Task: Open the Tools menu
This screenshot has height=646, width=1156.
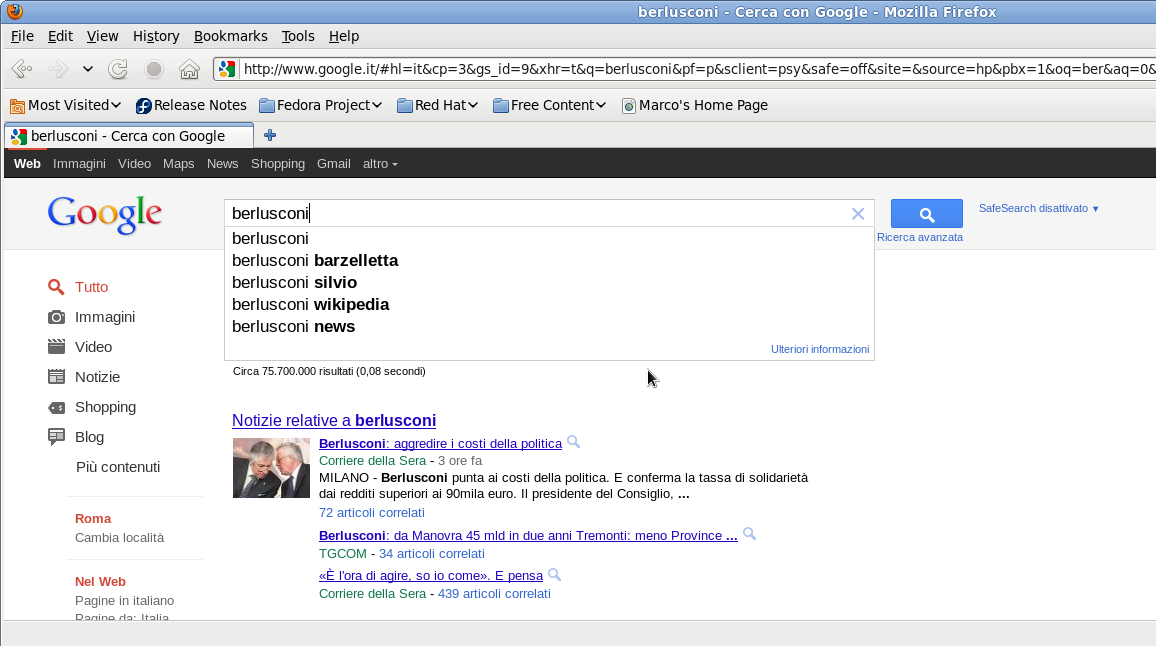Action: click(298, 36)
